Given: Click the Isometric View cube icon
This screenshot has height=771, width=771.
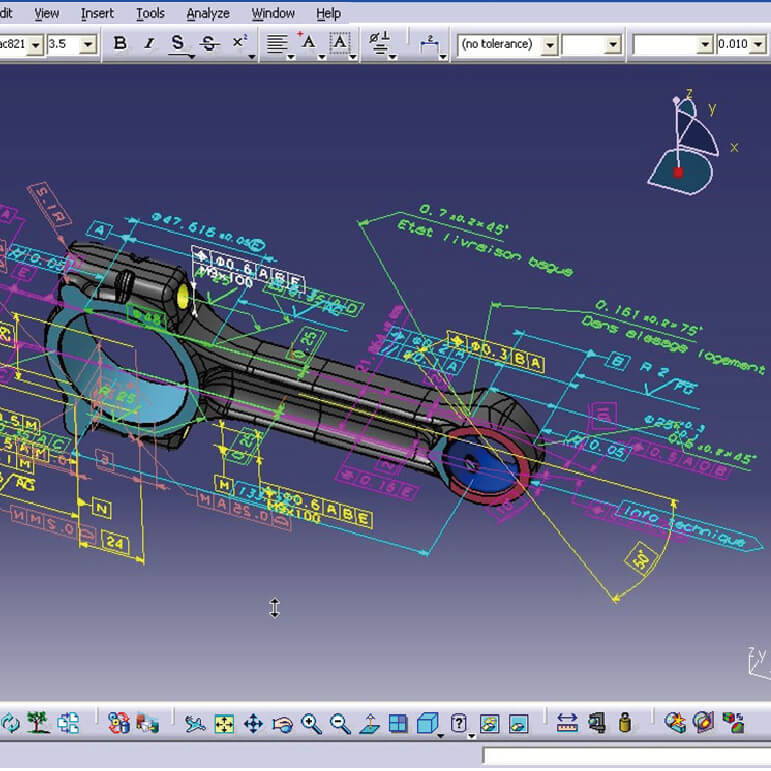Looking at the screenshot, I should tap(427, 723).
